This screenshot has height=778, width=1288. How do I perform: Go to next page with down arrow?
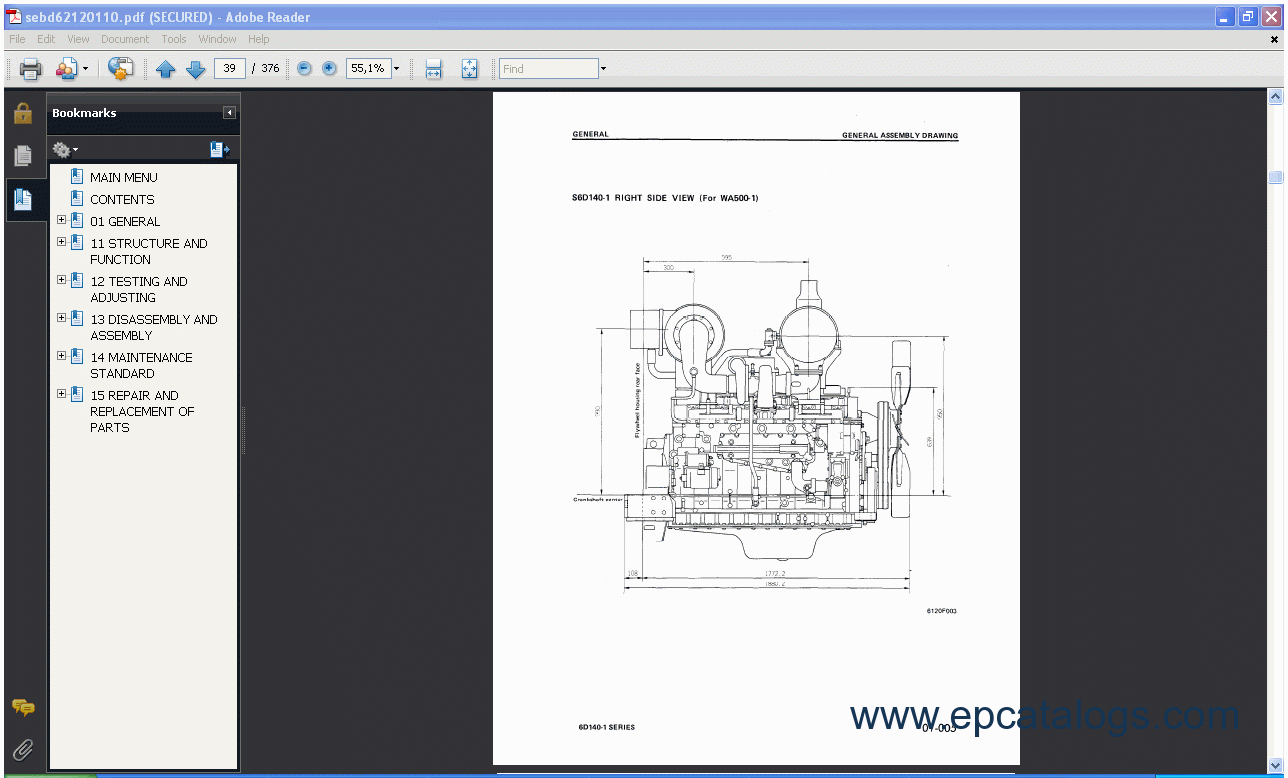click(196, 69)
